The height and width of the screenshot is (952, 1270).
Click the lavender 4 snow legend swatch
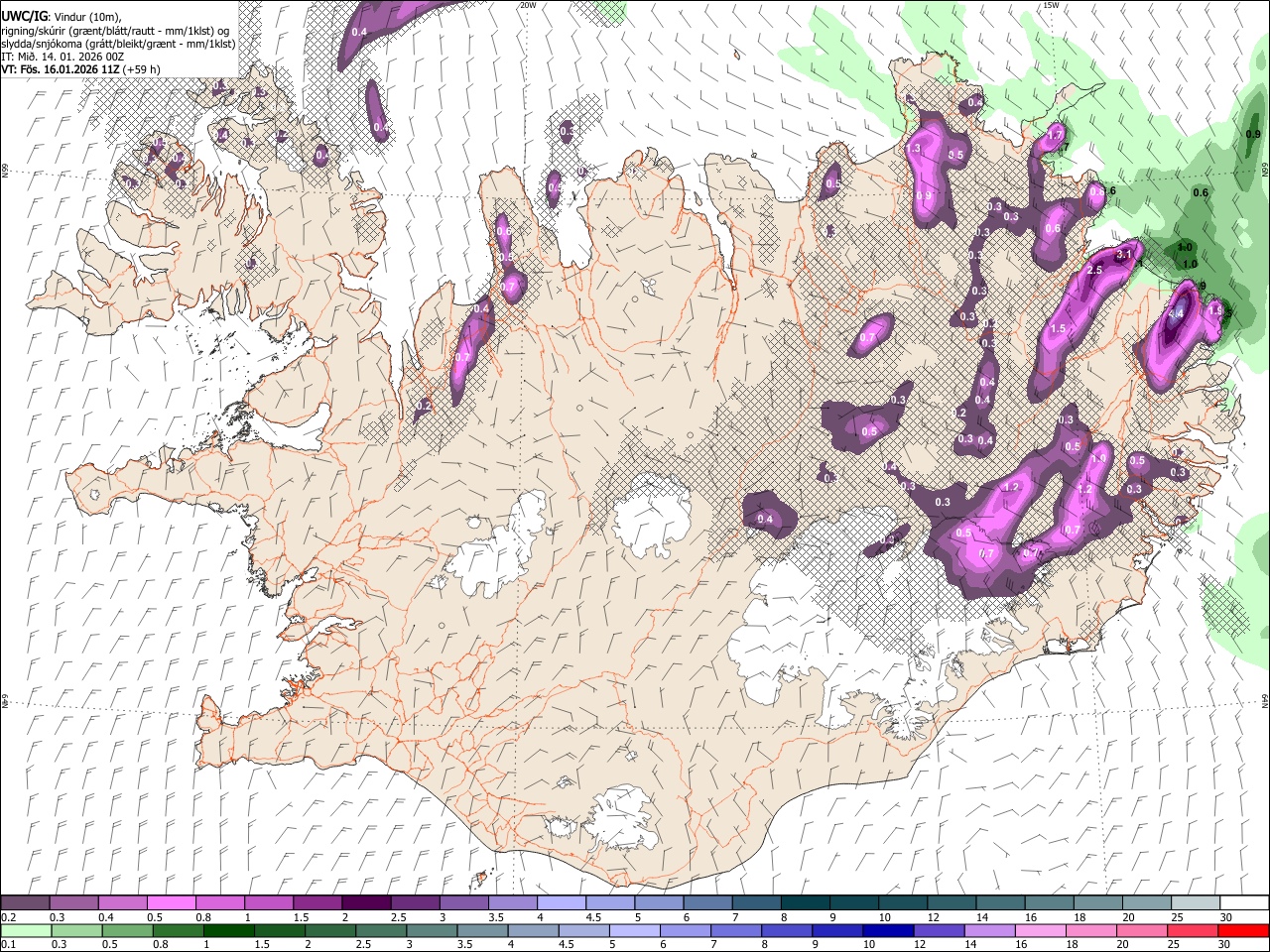click(x=560, y=903)
